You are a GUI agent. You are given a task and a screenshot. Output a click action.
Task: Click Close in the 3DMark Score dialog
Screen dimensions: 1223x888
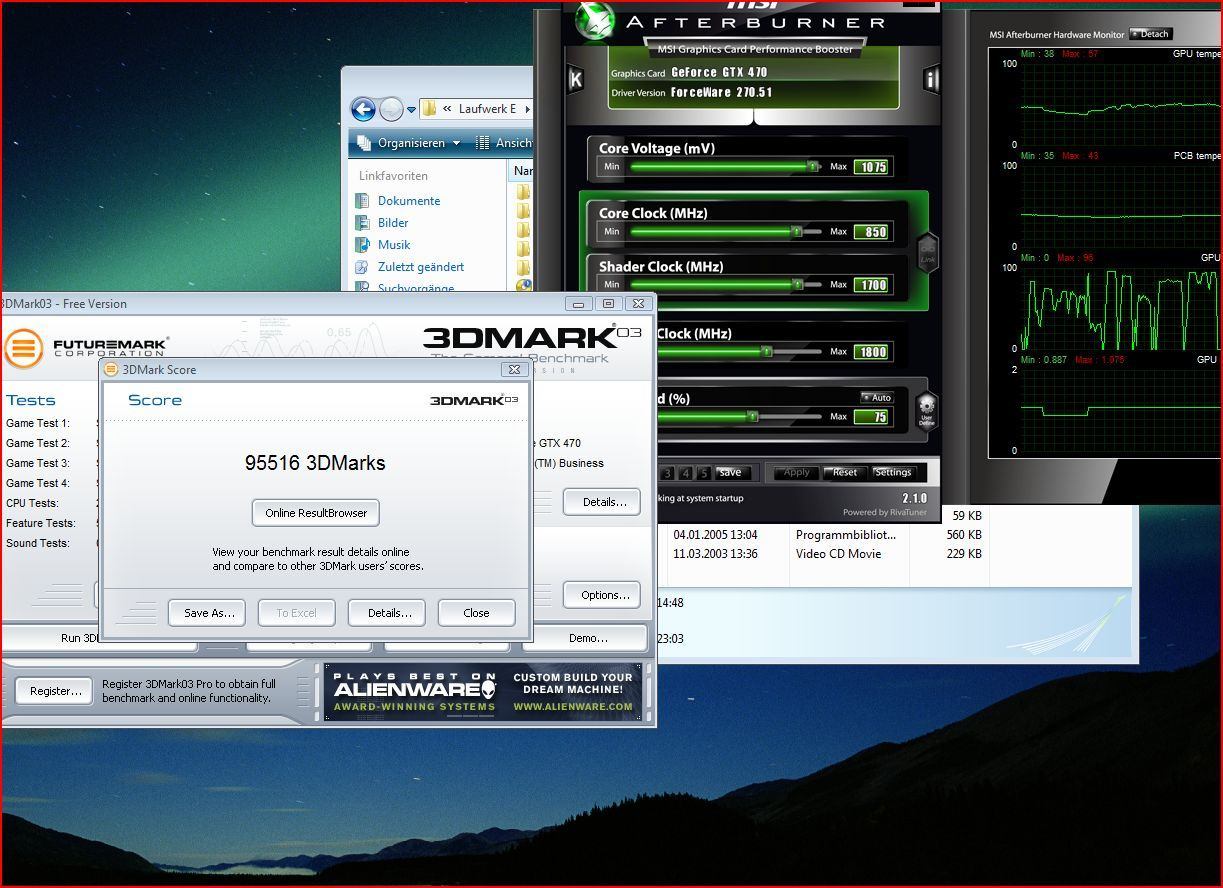click(x=476, y=613)
